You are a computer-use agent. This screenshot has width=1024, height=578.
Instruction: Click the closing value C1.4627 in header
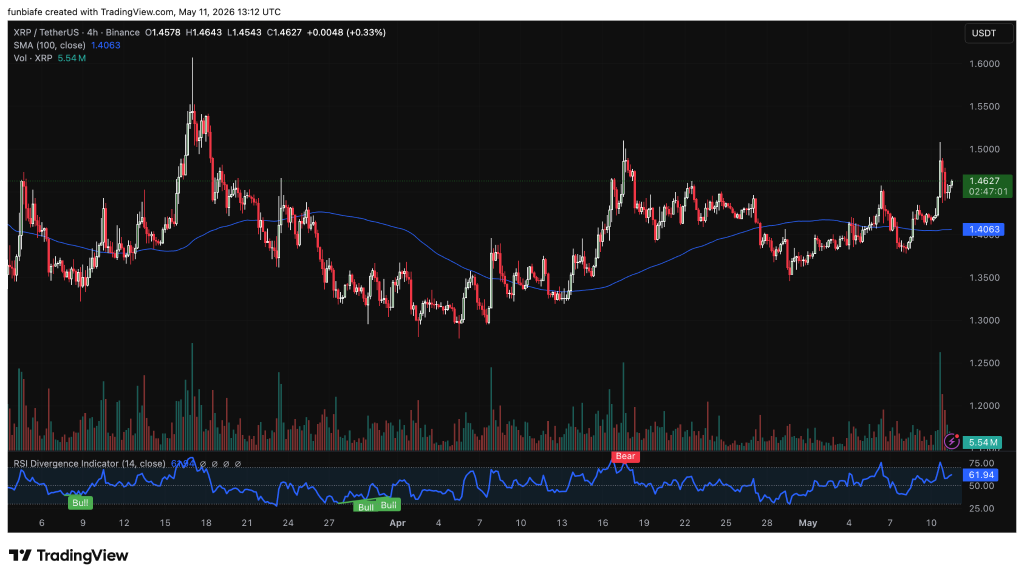coord(284,32)
